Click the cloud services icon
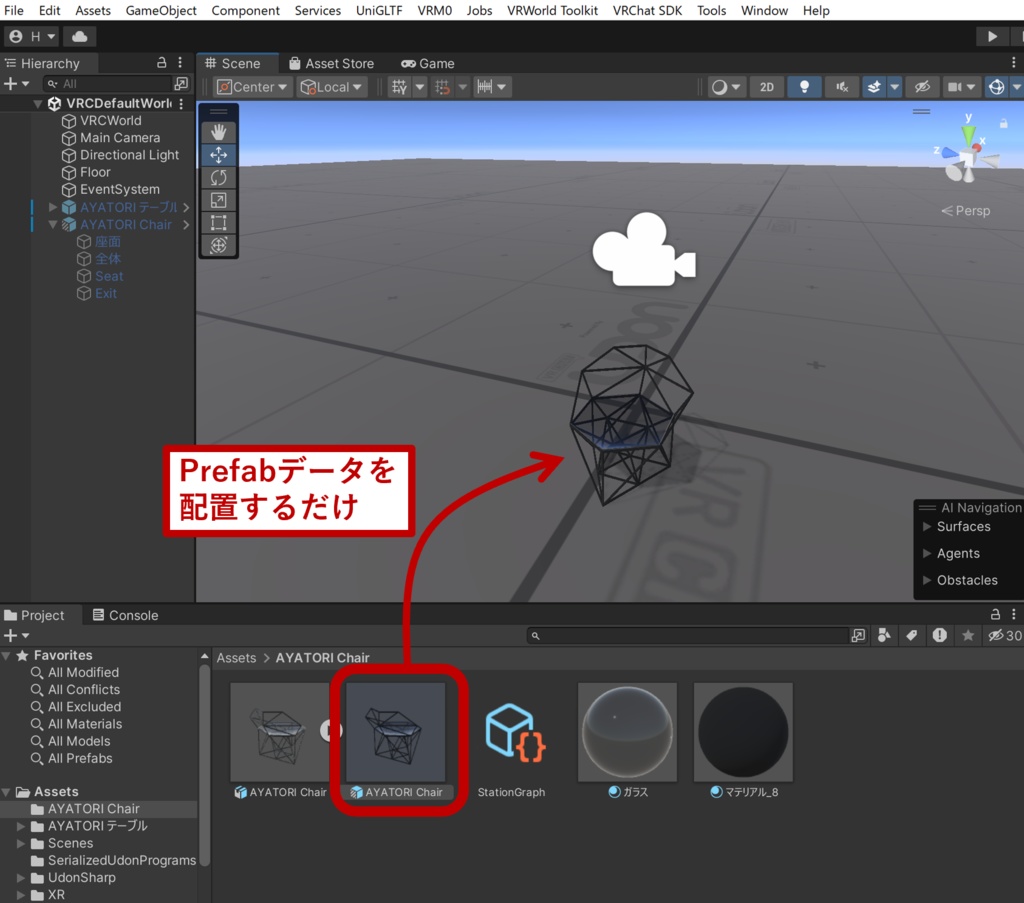 click(x=80, y=37)
